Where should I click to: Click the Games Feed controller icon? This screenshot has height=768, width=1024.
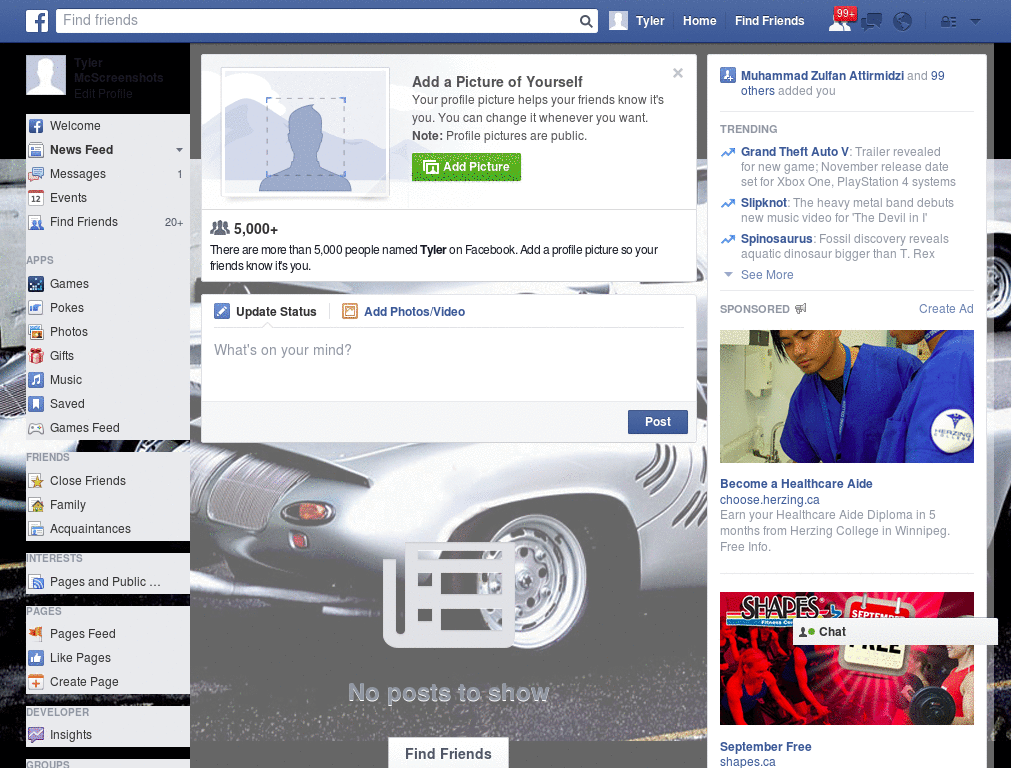(x=36, y=428)
